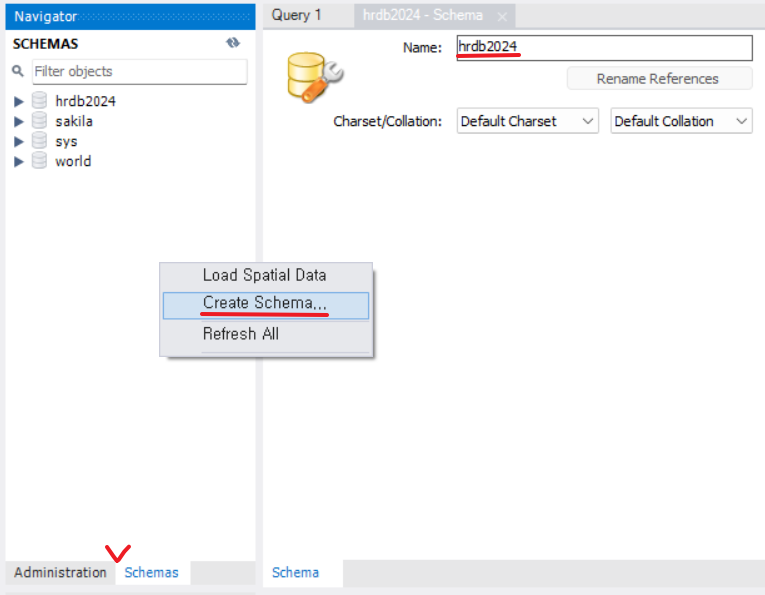The image size is (765, 595).
Task: Click the Rename References button
Action: point(659,79)
